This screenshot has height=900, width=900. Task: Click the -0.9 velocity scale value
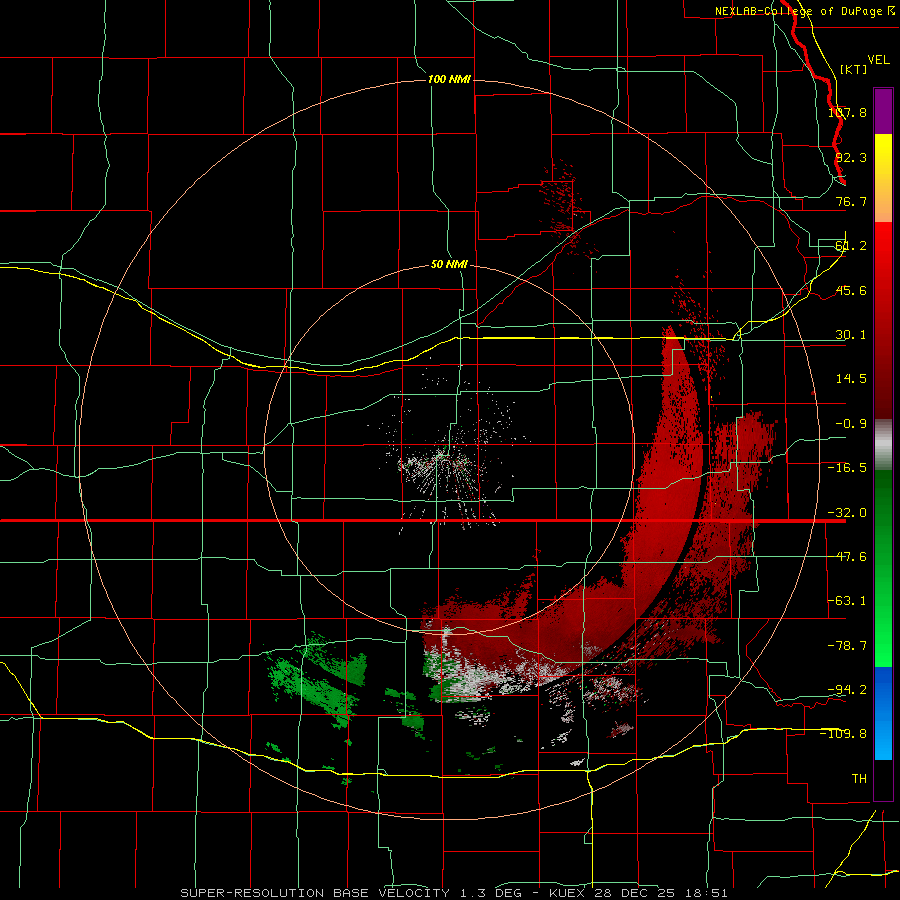[851, 424]
